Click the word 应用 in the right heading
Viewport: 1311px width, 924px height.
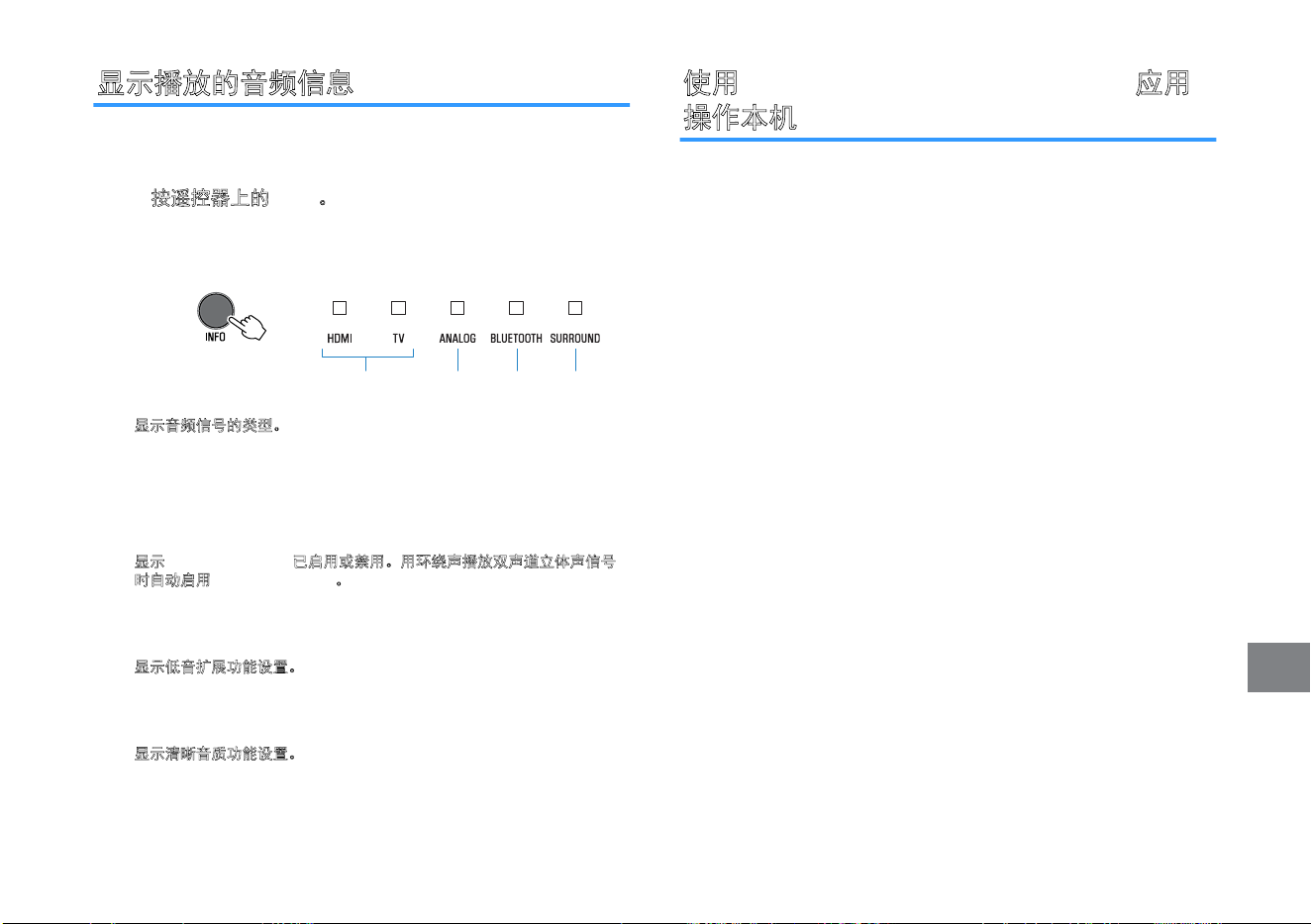(1162, 83)
